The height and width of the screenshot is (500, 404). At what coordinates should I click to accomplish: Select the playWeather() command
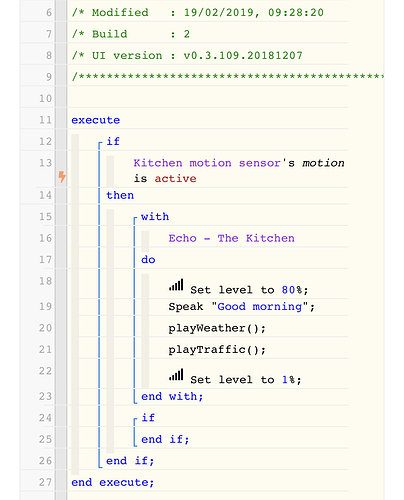pyautogui.click(x=217, y=328)
